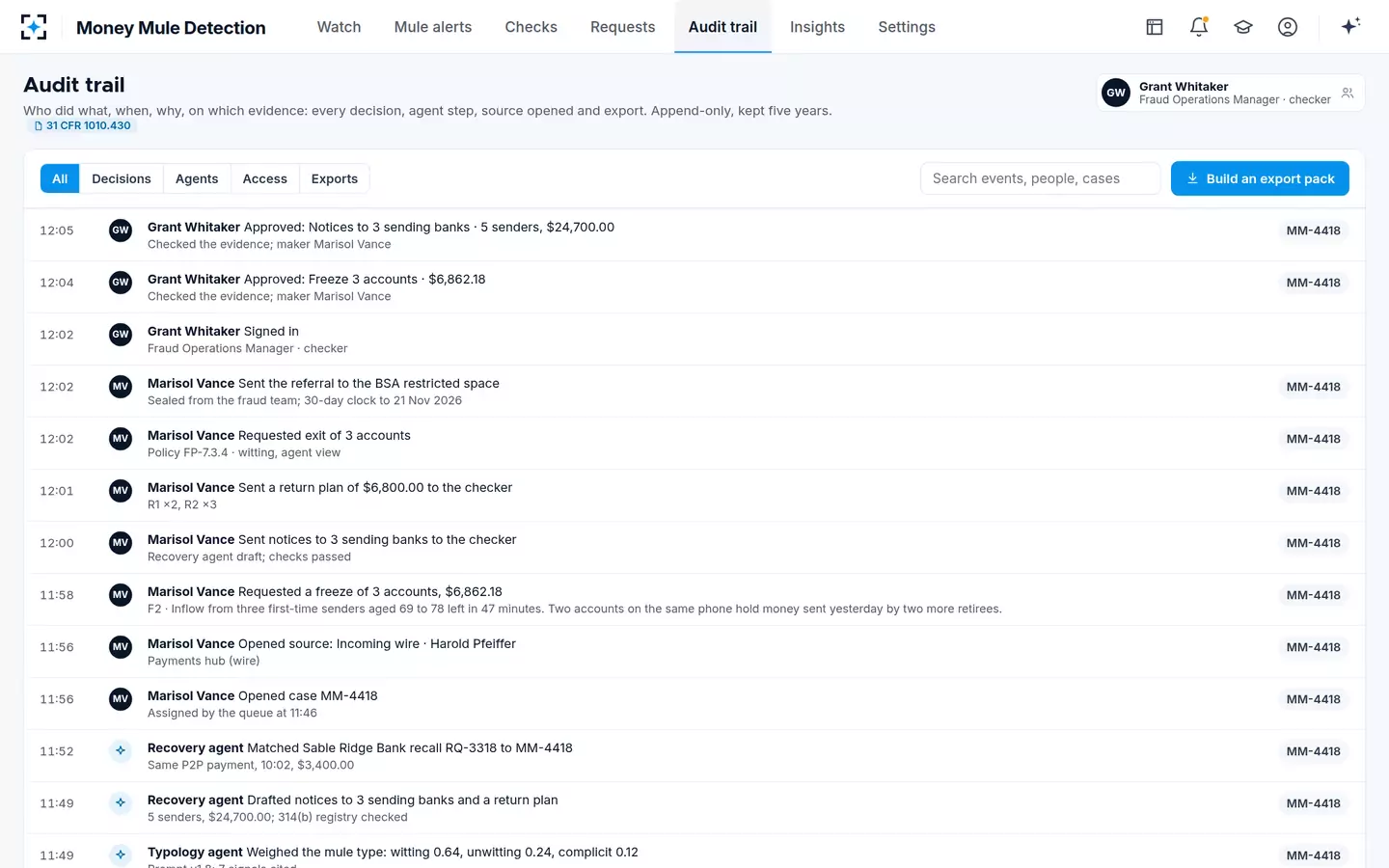Image resolution: width=1389 pixels, height=868 pixels.
Task: Click the Grant Whitaker role card
Action: tap(1231, 93)
